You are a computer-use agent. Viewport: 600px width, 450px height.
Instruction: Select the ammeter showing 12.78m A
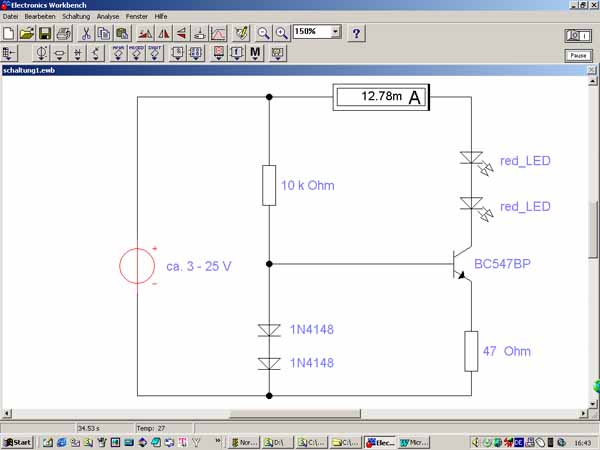[381, 97]
